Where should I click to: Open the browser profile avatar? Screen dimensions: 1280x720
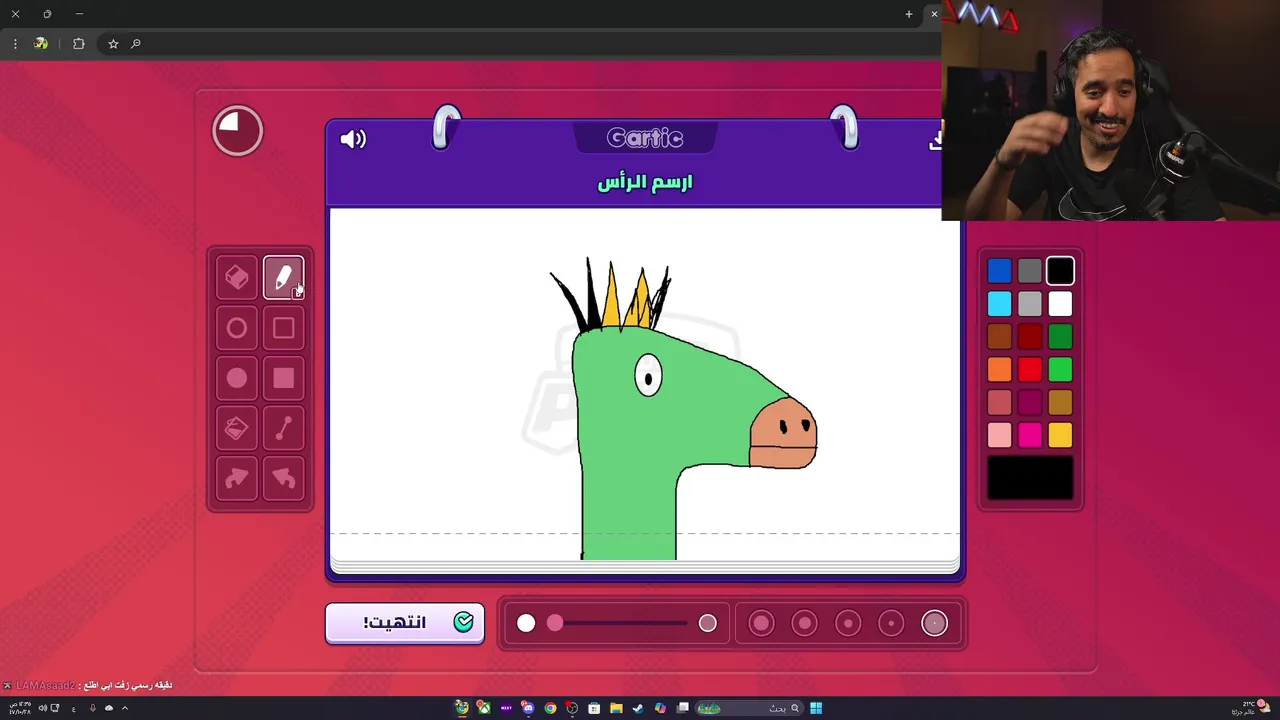click(x=41, y=44)
